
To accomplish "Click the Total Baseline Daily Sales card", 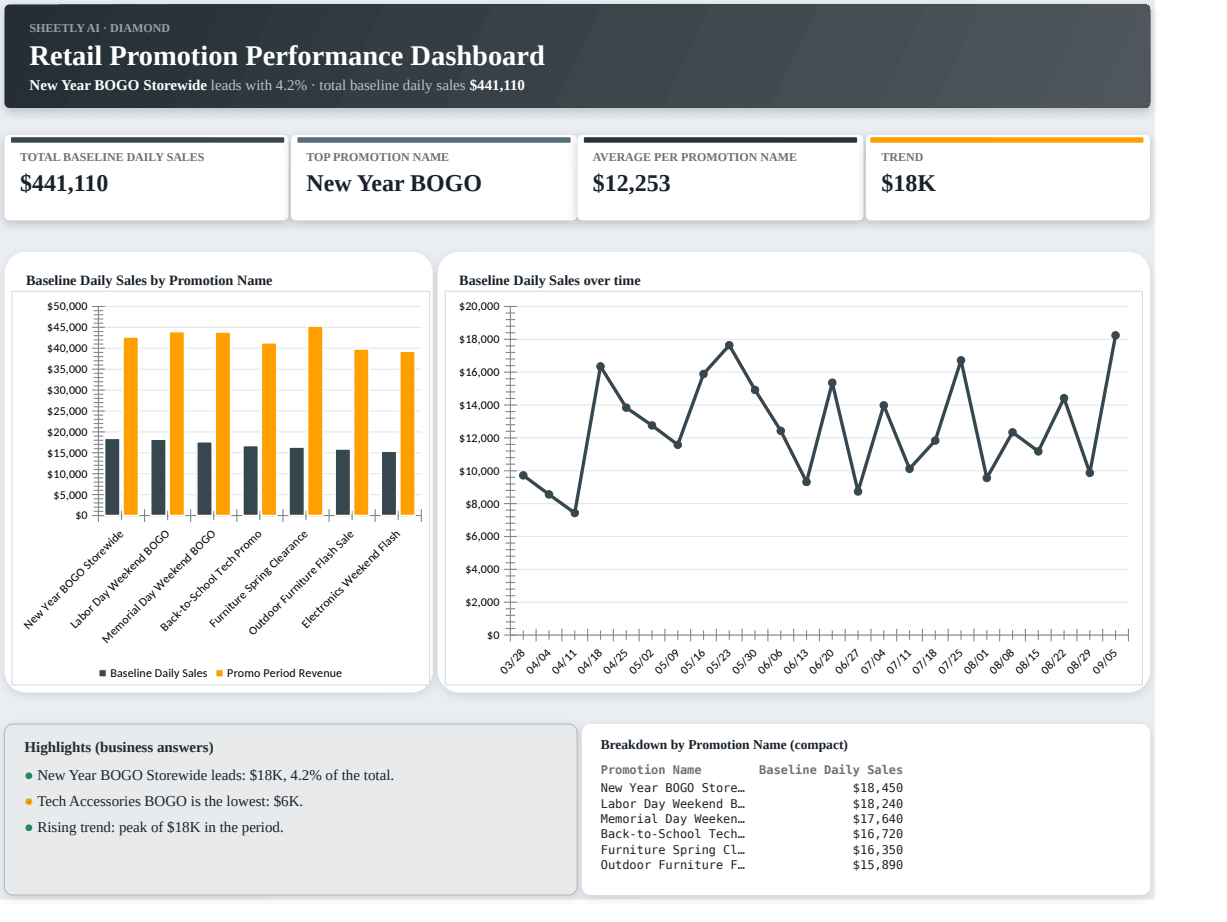I will (x=146, y=178).
